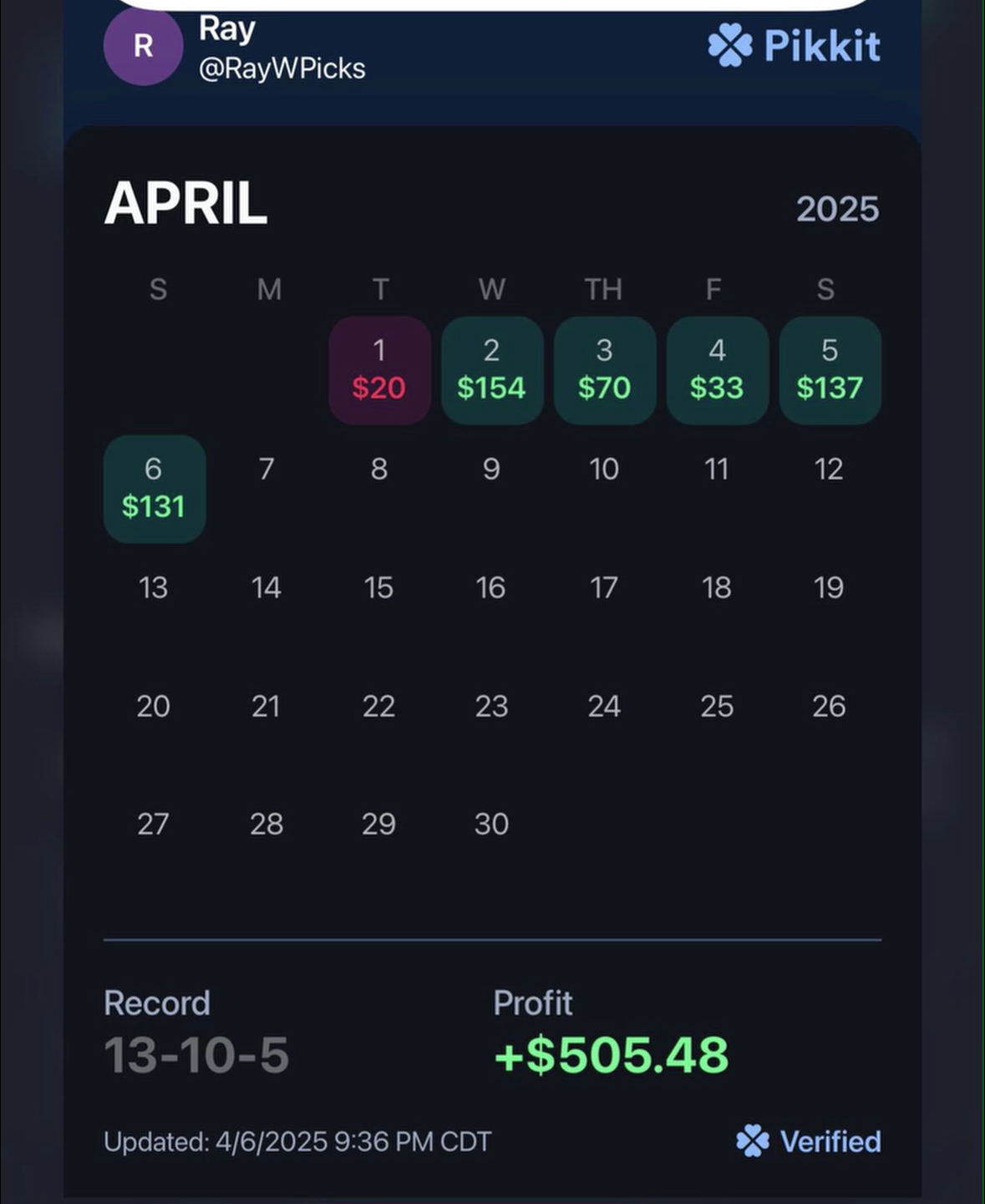The height and width of the screenshot is (1204, 985).
Task: Open the @RayWPicks profile handle
Action: [282, 69]
